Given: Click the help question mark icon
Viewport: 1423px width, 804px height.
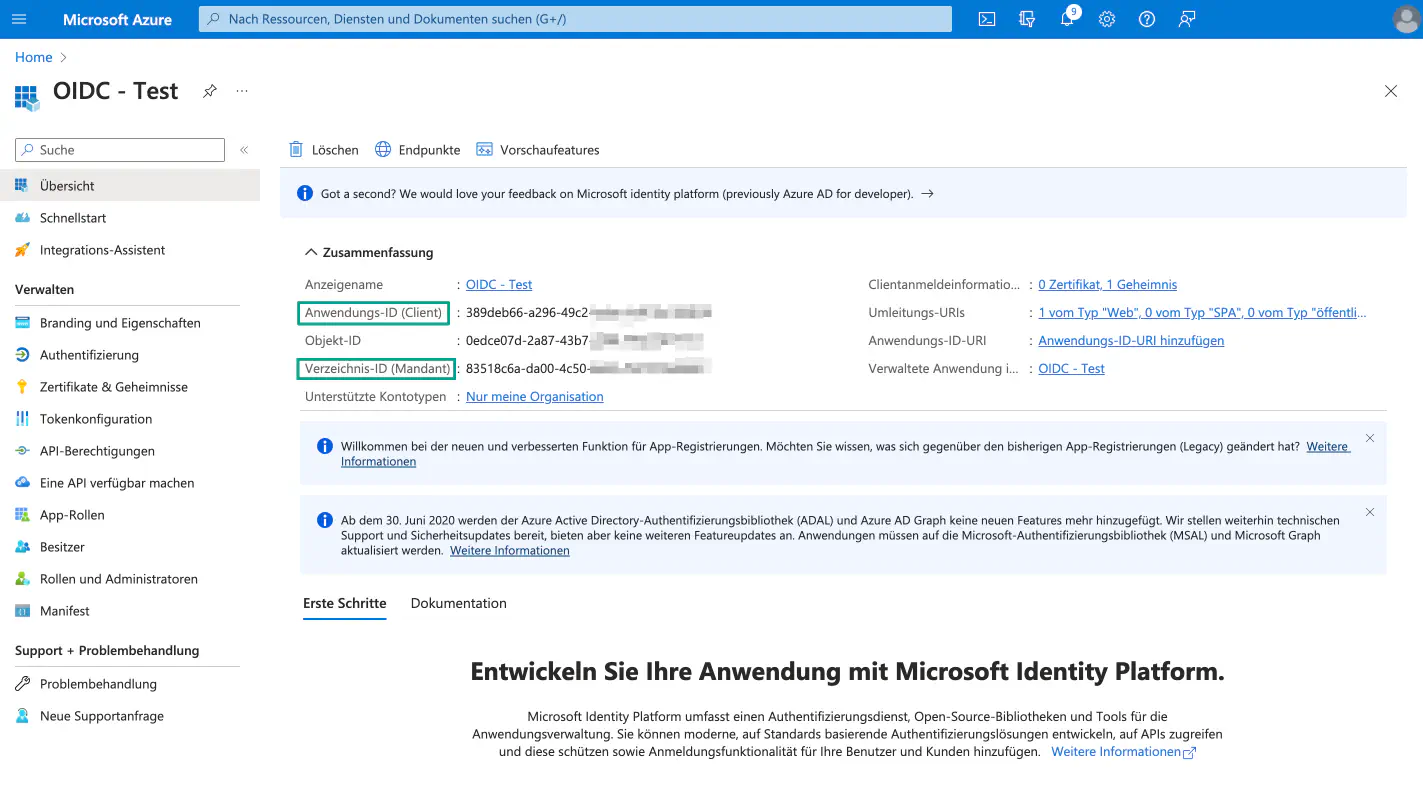Looking at the screenshot, I should [1147, 19].
